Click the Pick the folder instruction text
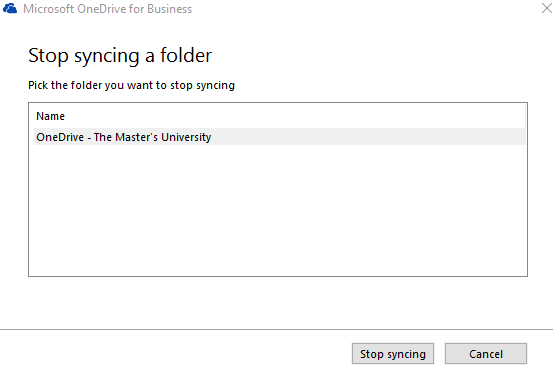The width and height of the screenshot is (553, 370). tap(131, 85)
